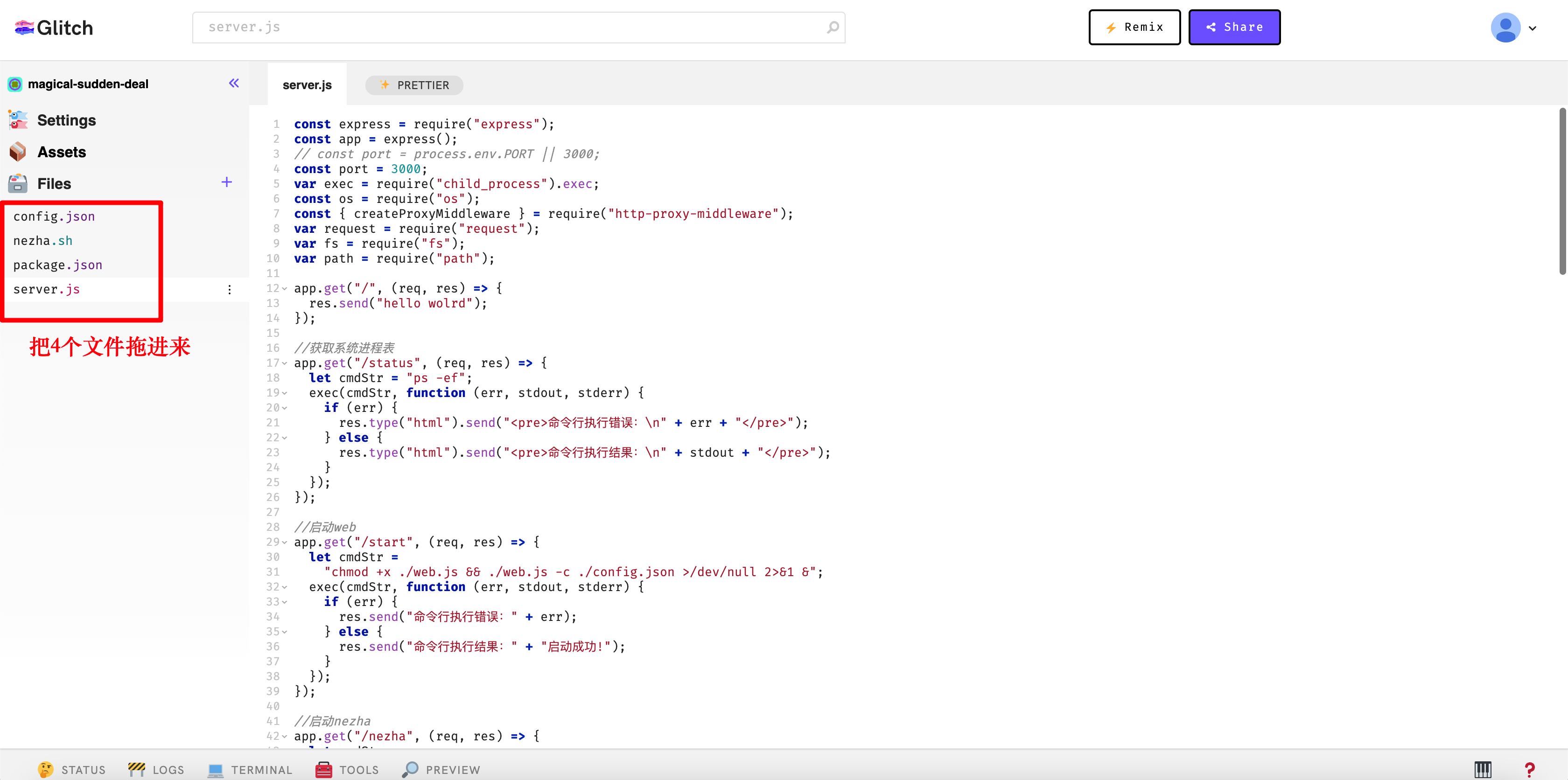Run the Prettier formatter button
This screenshot has height=780, width=1568.
click(x=414, y=85)
